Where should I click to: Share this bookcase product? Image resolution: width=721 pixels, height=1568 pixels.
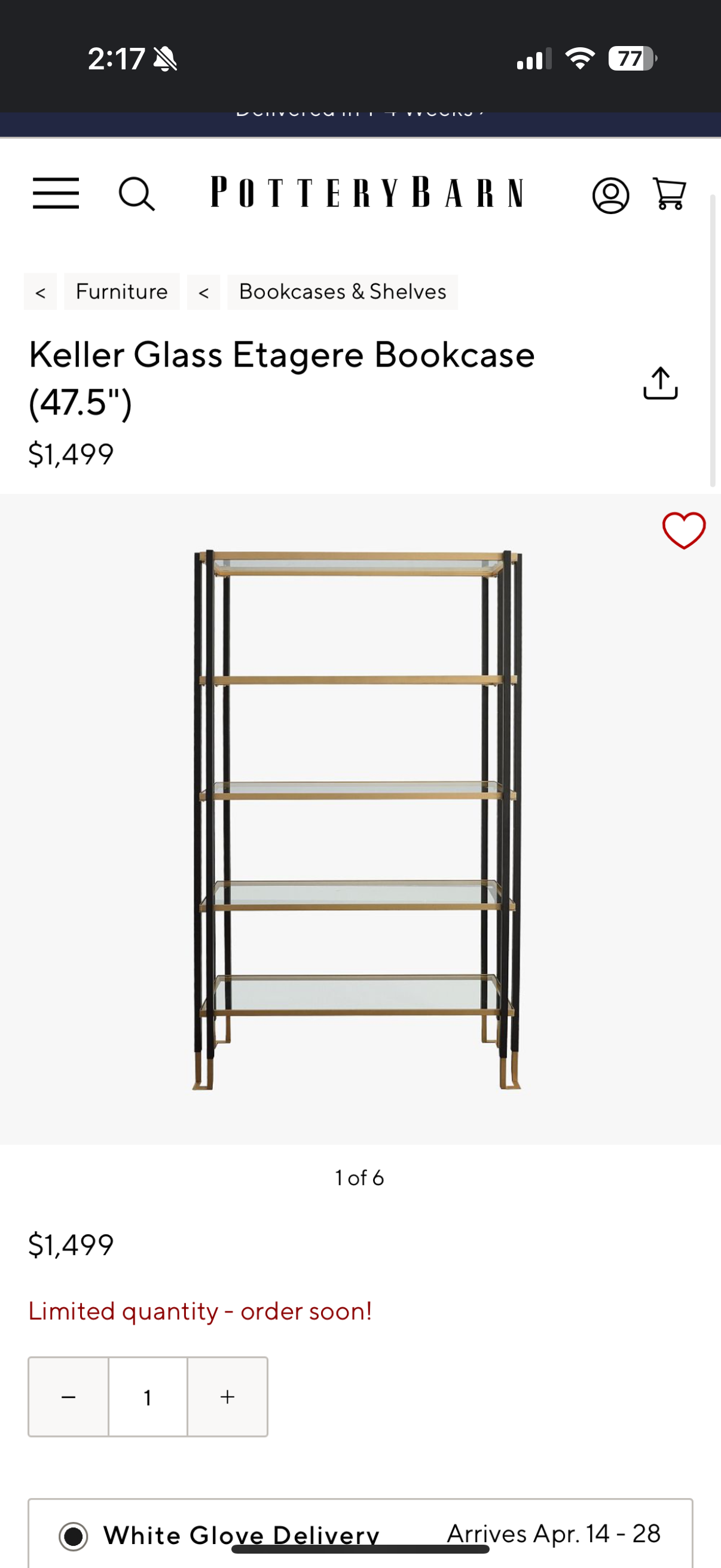pos(660,383)
